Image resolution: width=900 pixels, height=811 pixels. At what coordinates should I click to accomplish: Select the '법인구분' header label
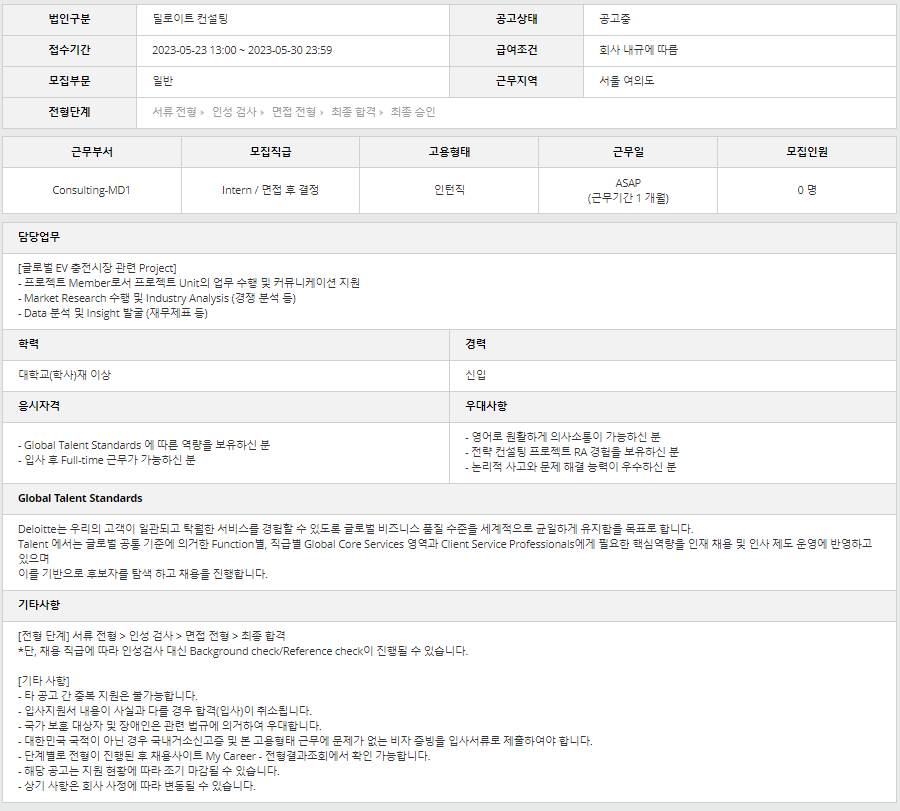[69, 19]
